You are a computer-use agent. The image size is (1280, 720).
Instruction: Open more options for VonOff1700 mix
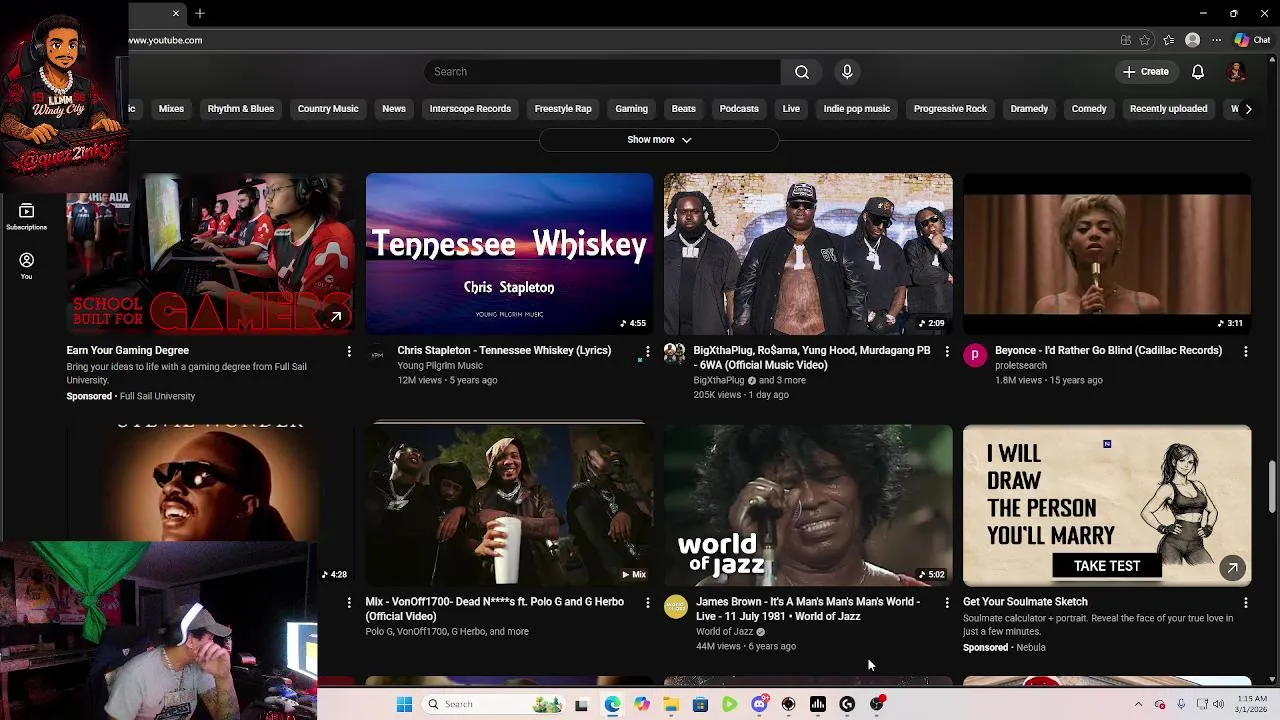(647, 602)
